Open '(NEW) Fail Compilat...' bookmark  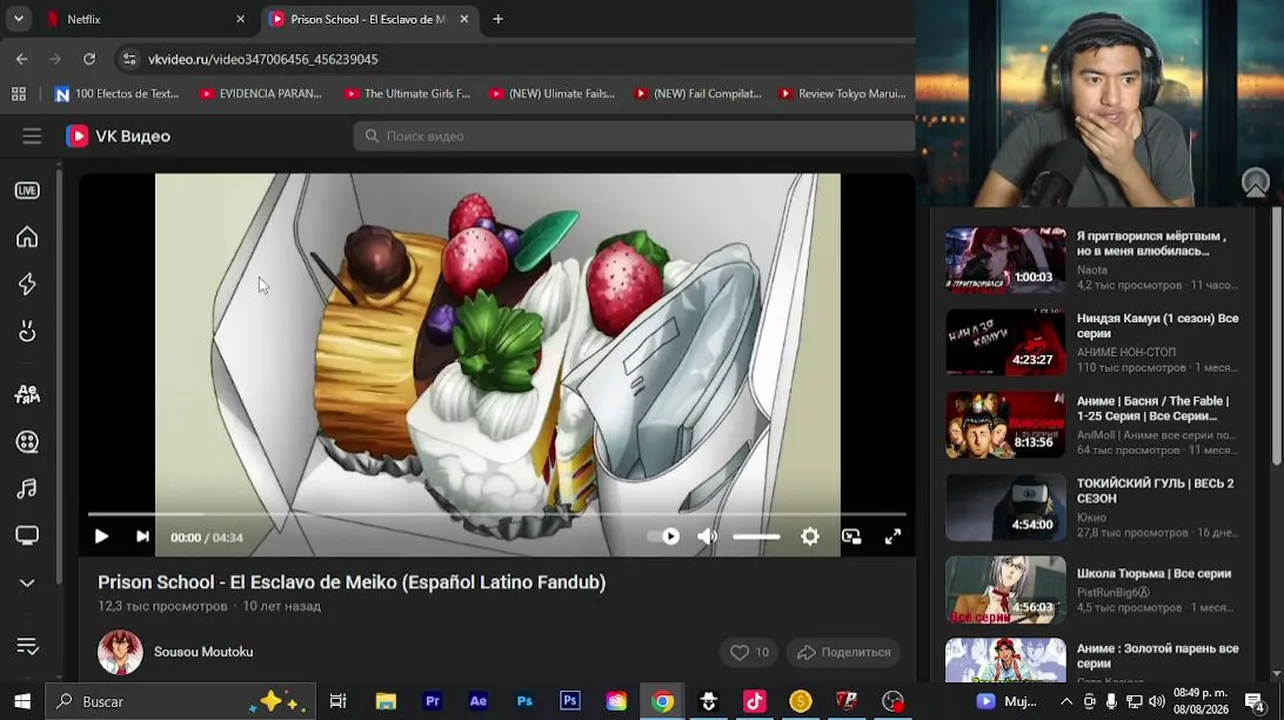[x=698, y=94]
